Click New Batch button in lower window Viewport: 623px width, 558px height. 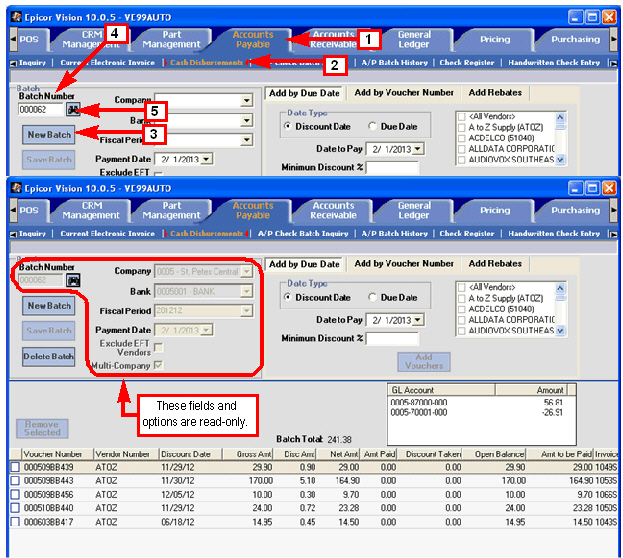tap(49, 306)
